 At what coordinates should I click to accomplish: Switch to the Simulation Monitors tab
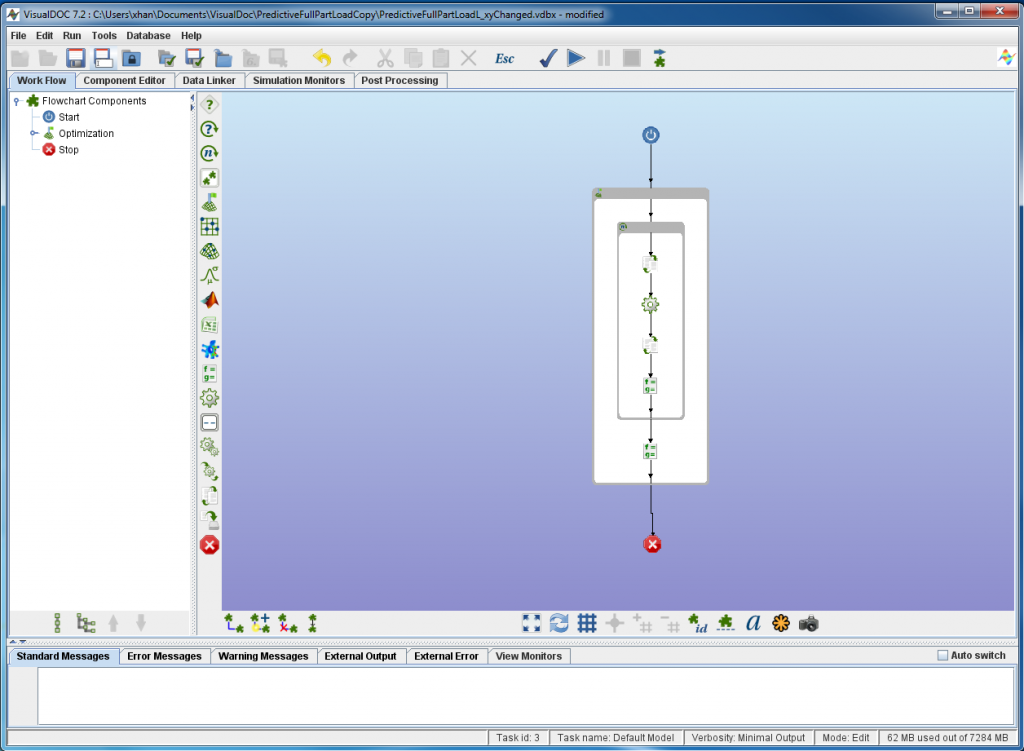point(298,80)
